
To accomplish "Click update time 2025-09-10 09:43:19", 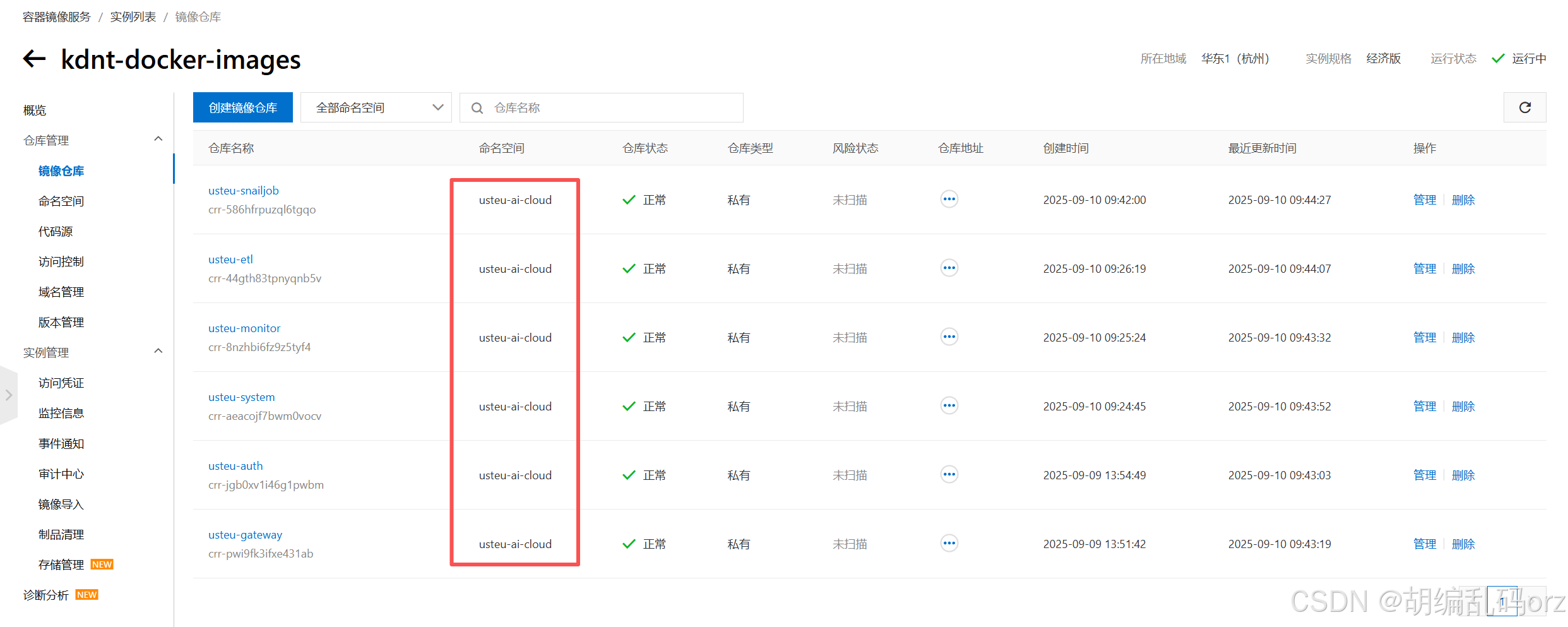I will [1280, 544].
